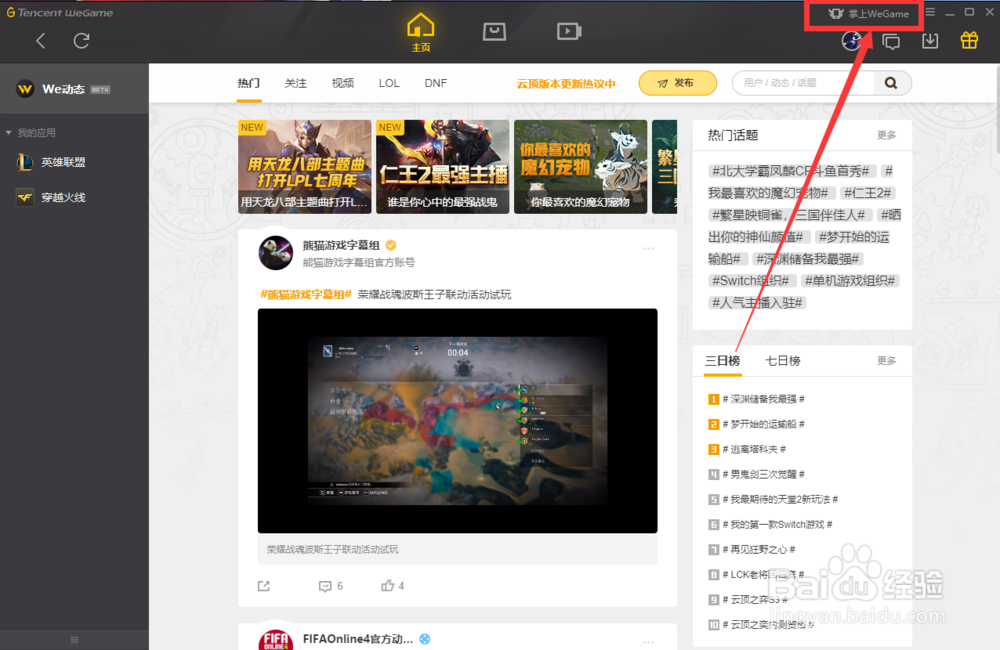Share the 熊猫游戏字幕组 post

point(264,586)
